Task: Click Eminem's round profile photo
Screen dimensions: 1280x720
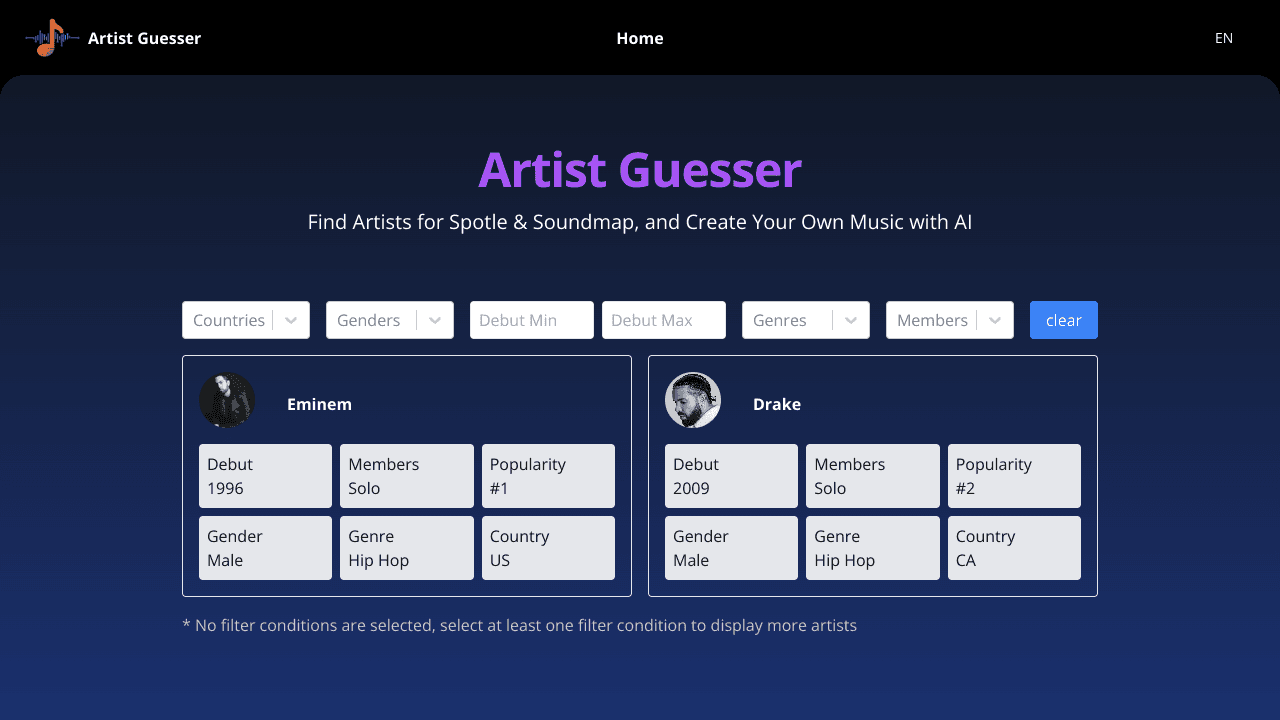Action: (x=227, y=400)
